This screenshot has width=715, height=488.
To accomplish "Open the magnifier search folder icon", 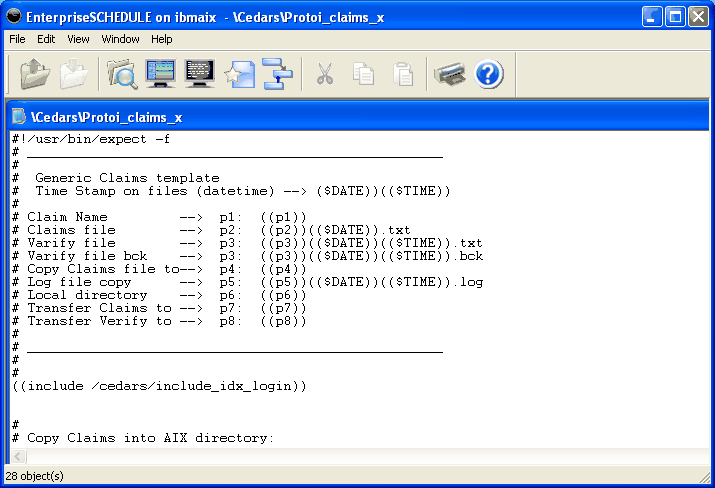I will (122, 74).
